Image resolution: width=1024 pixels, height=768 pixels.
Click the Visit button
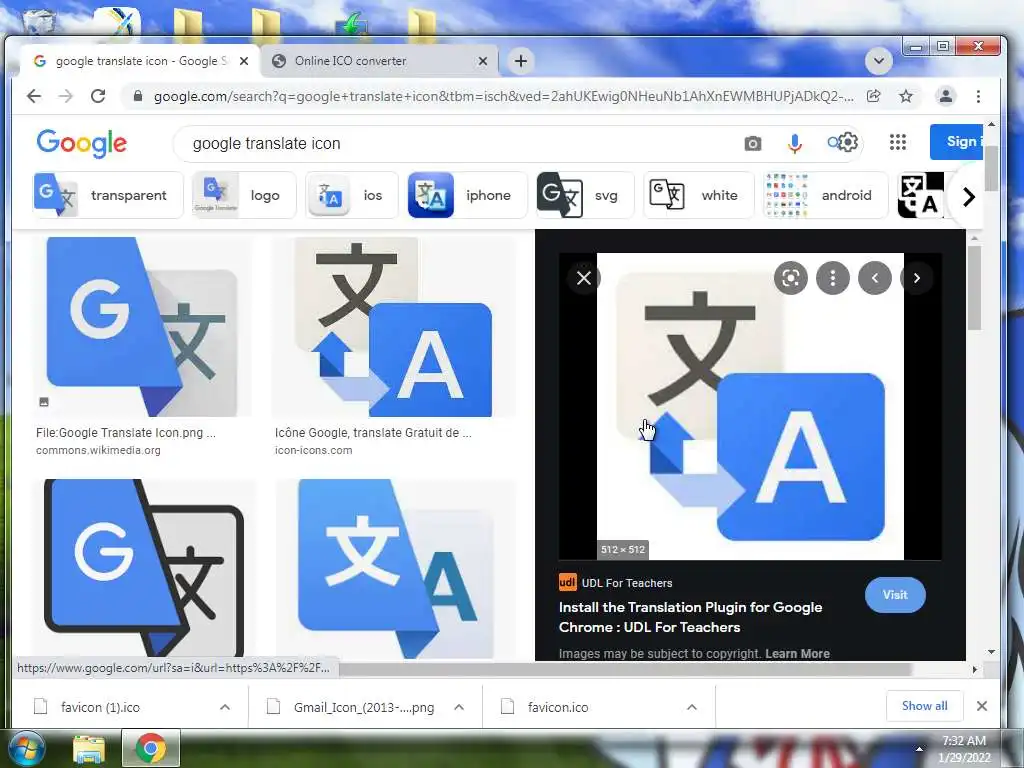[x=895, y=595]
